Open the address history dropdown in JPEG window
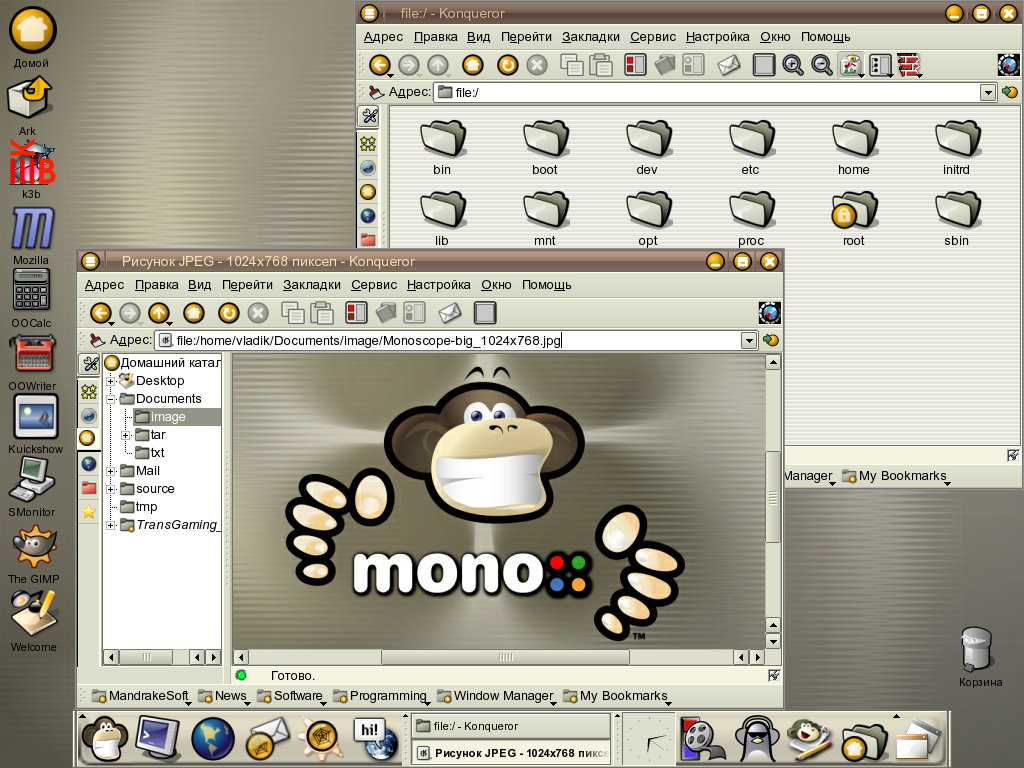 point(749,340)
